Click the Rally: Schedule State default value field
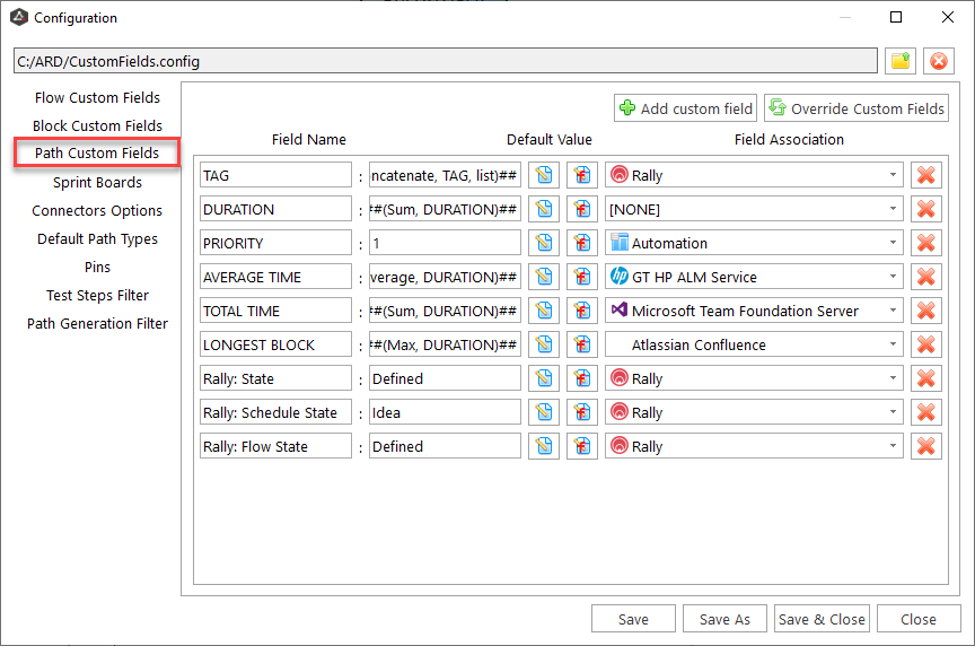This screenshot has height=647, width=977. tap(444, 413)
